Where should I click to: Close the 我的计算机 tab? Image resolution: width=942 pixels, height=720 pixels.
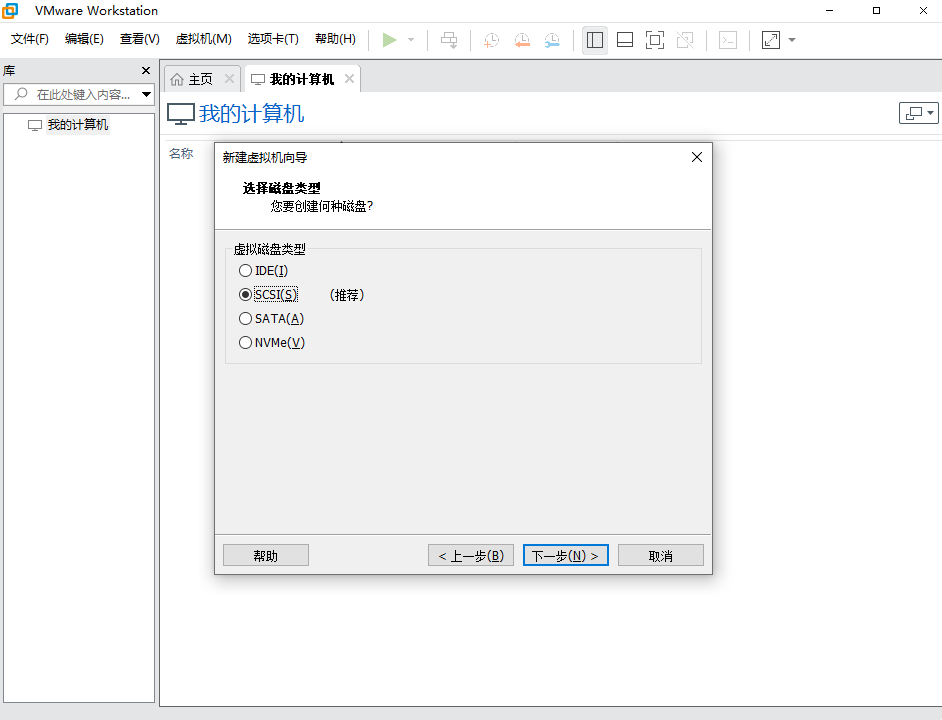(x=349, y=79)
